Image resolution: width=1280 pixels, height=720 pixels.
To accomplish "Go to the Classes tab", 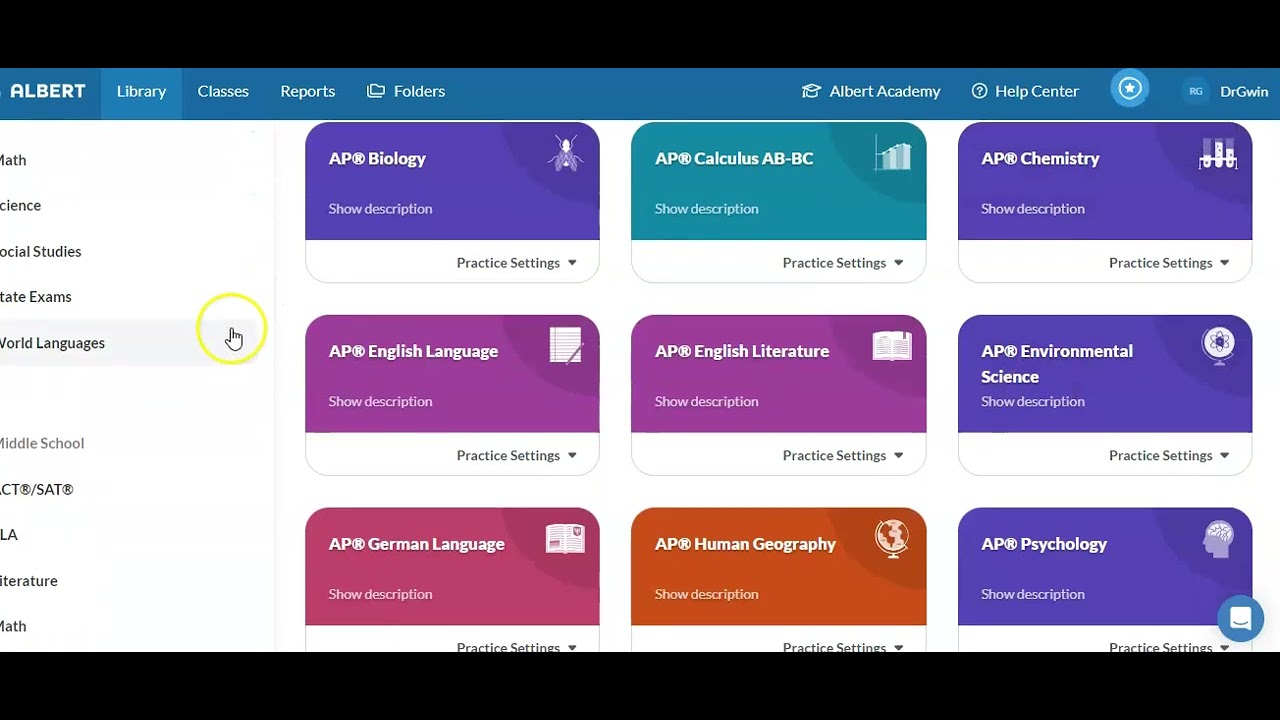I will point(223,91).
